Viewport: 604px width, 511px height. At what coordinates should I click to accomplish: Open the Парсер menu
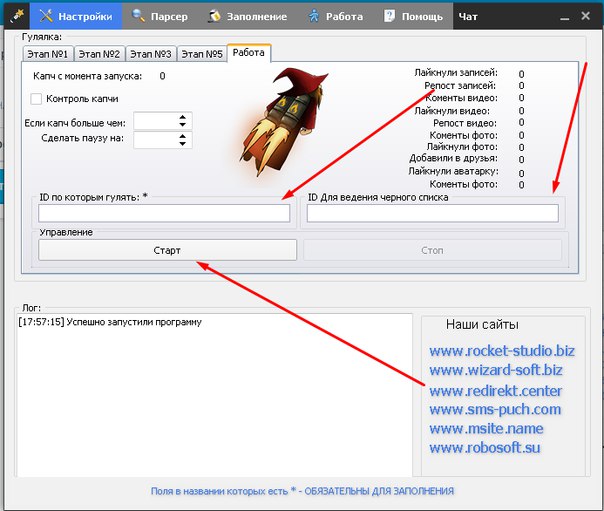pos(160,16)
